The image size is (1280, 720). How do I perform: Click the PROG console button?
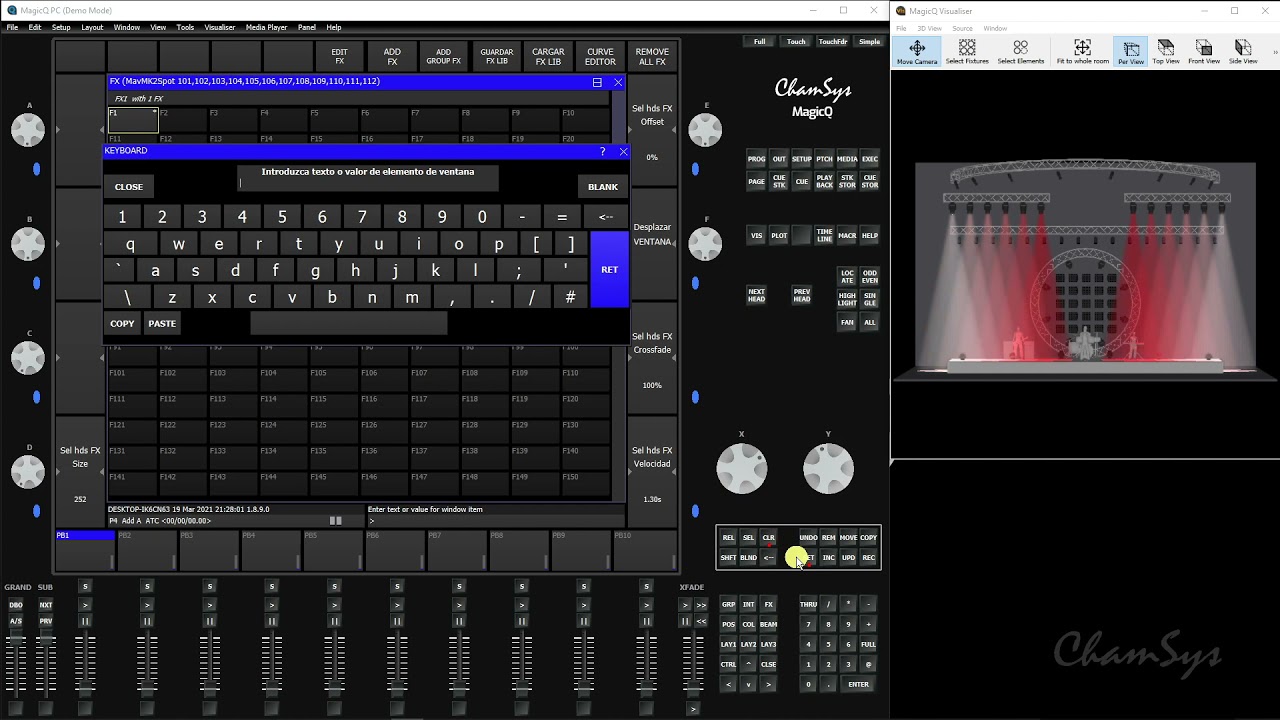coord(757,159)
